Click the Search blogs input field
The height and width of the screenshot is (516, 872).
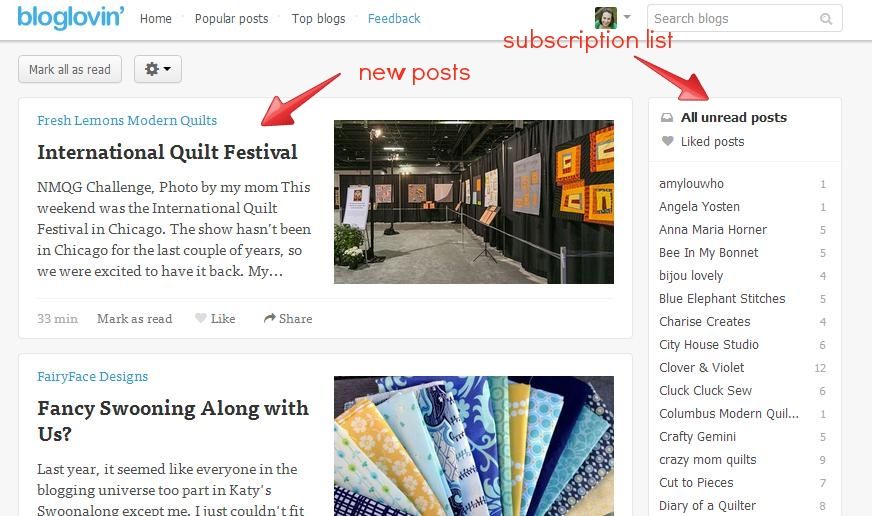pyautogui.click(x=735, y=18)
